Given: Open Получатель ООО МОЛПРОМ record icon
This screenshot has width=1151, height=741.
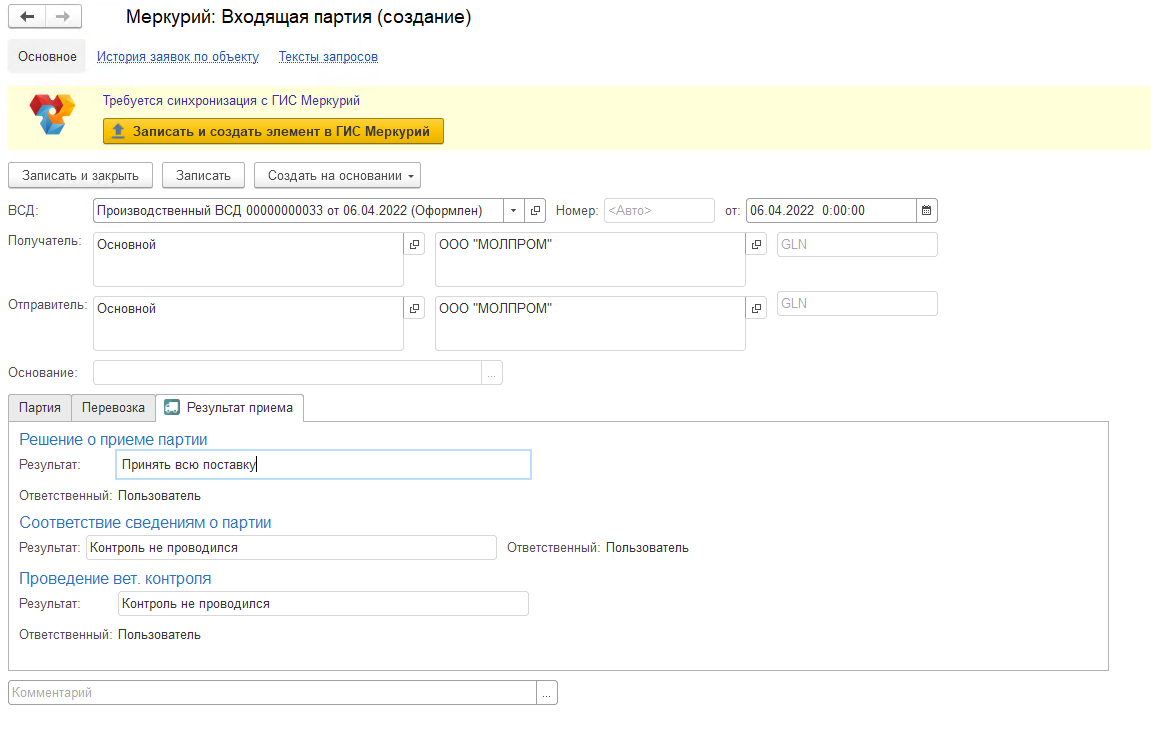Looking at the screenshot, I should (x=756, y=244).
